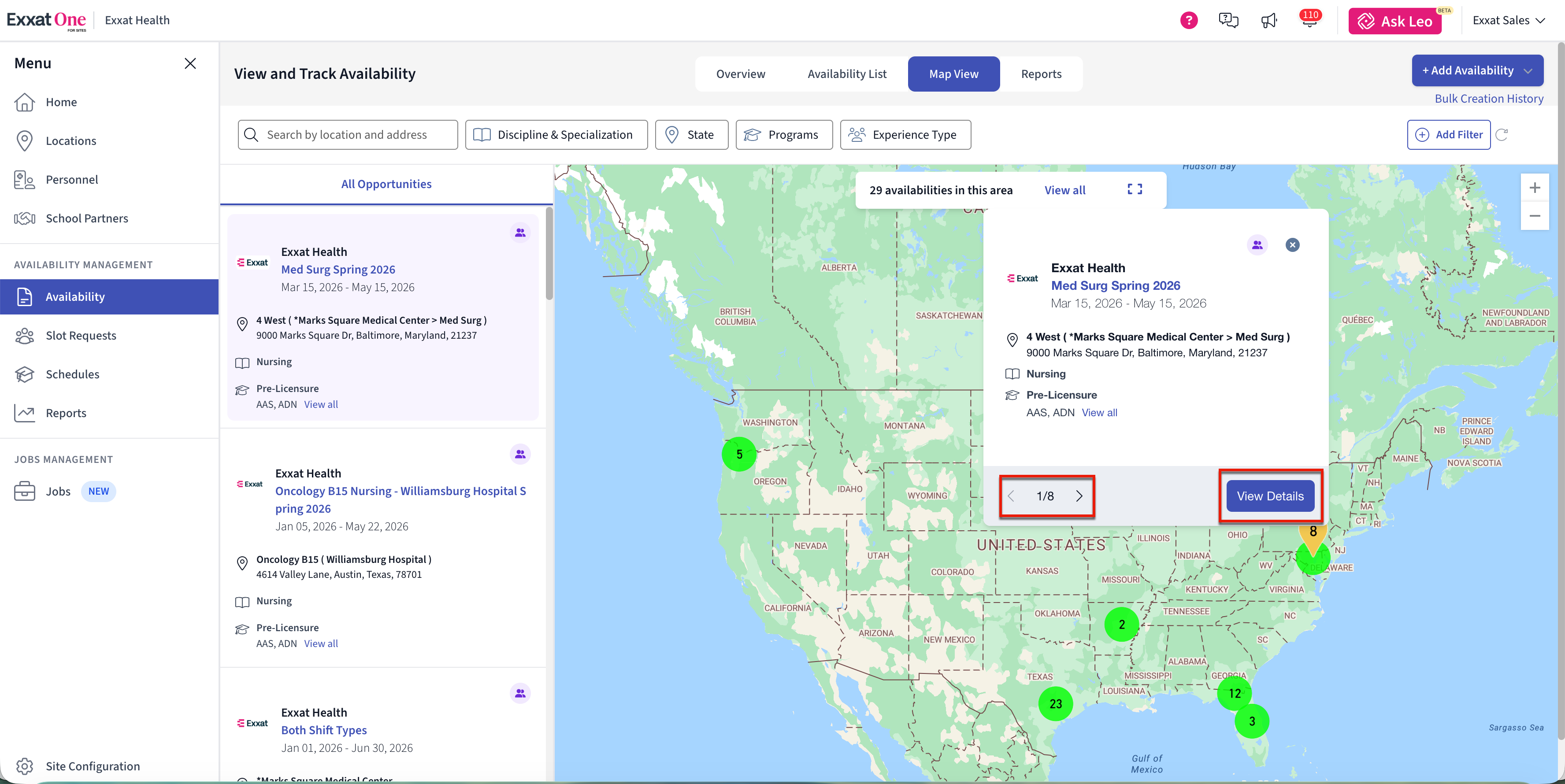Open the Discipline & Specialization filter

tap(556, 135)
